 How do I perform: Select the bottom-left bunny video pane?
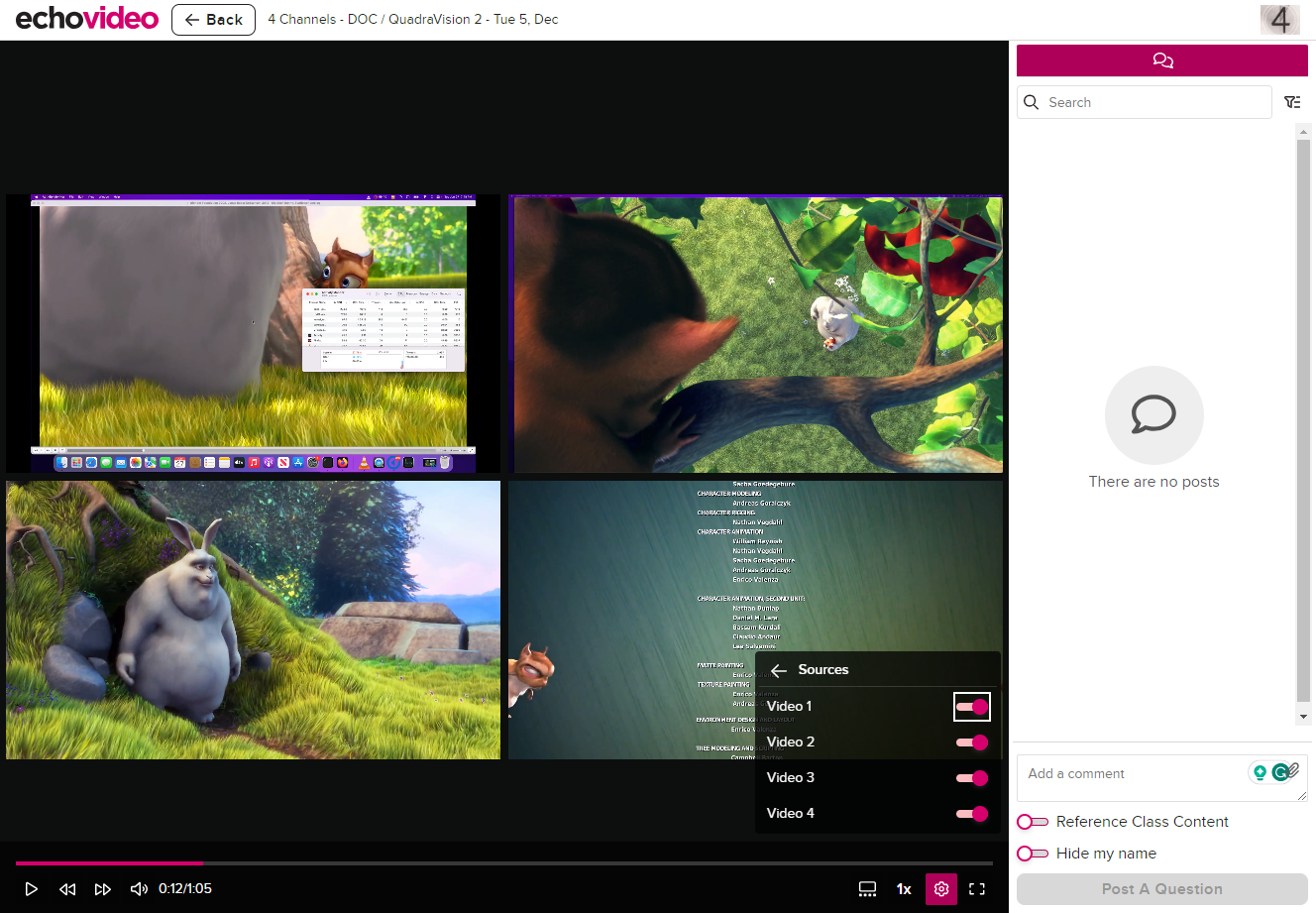point(253,621)
